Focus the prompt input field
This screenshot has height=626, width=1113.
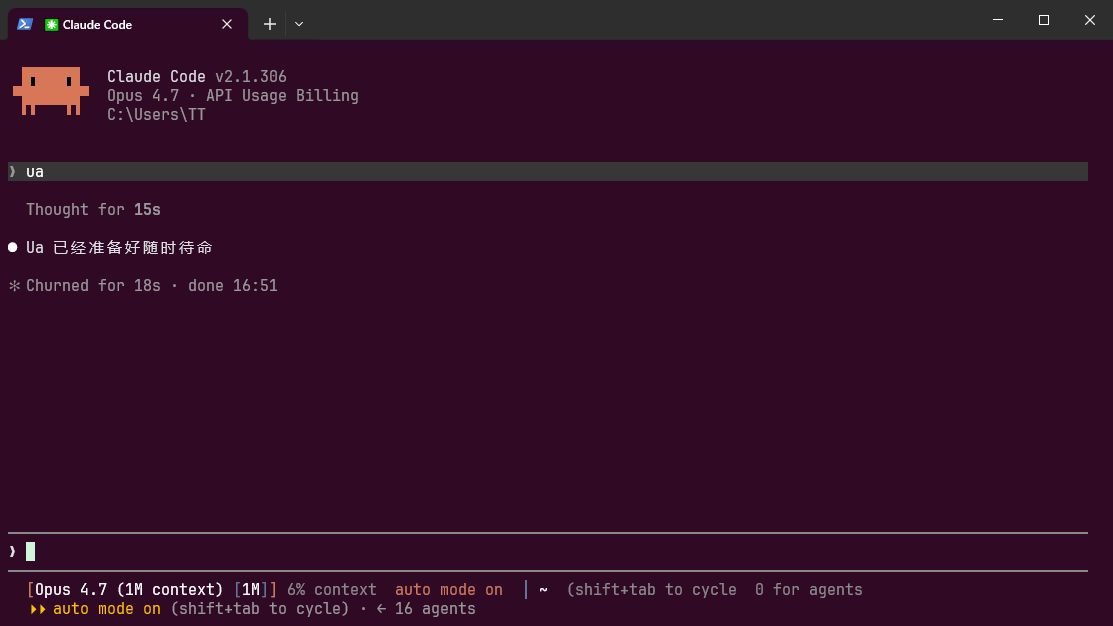pyautogui.click(x=547, y=551)
